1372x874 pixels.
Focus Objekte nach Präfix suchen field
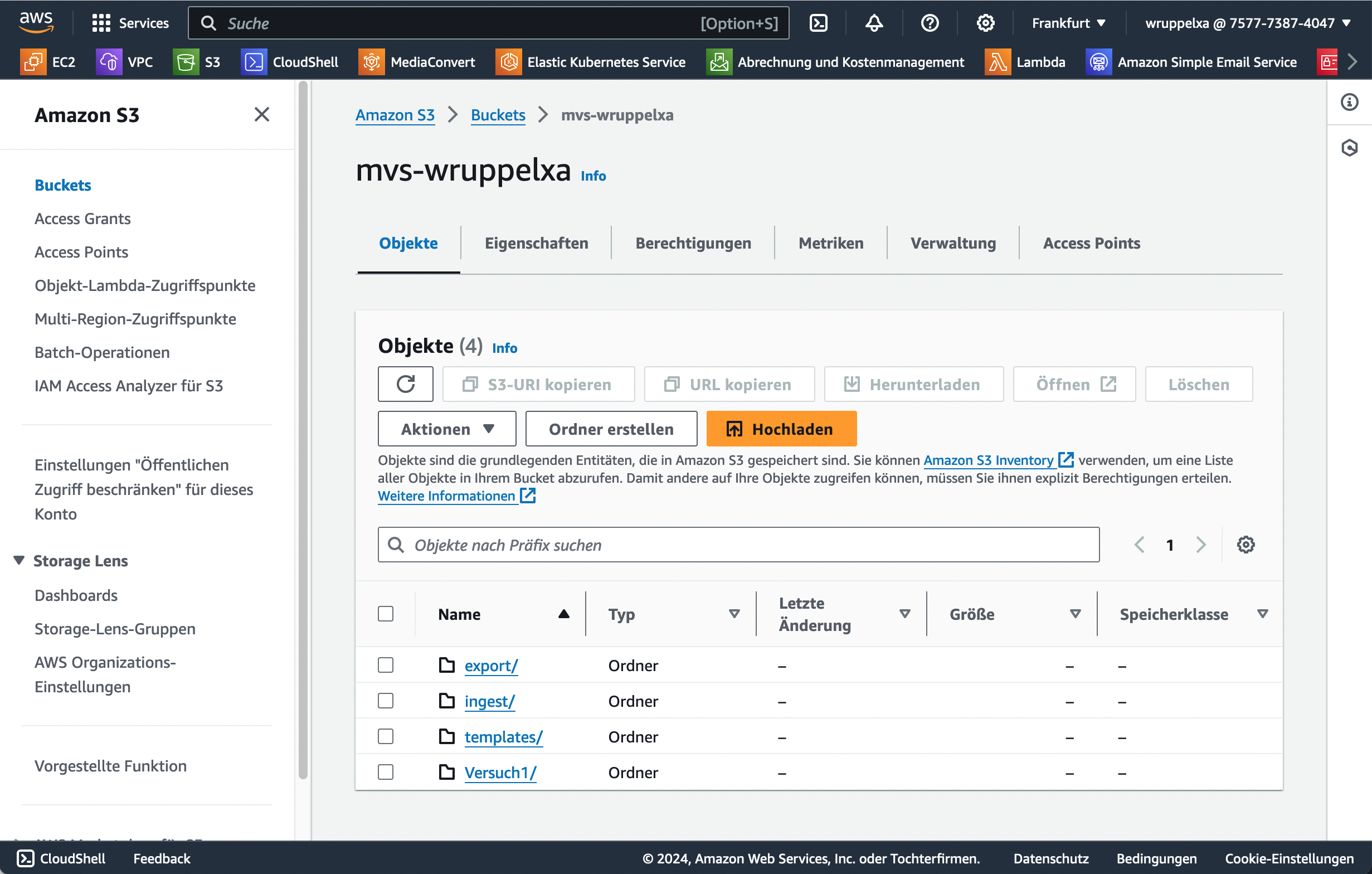(738, 545)
